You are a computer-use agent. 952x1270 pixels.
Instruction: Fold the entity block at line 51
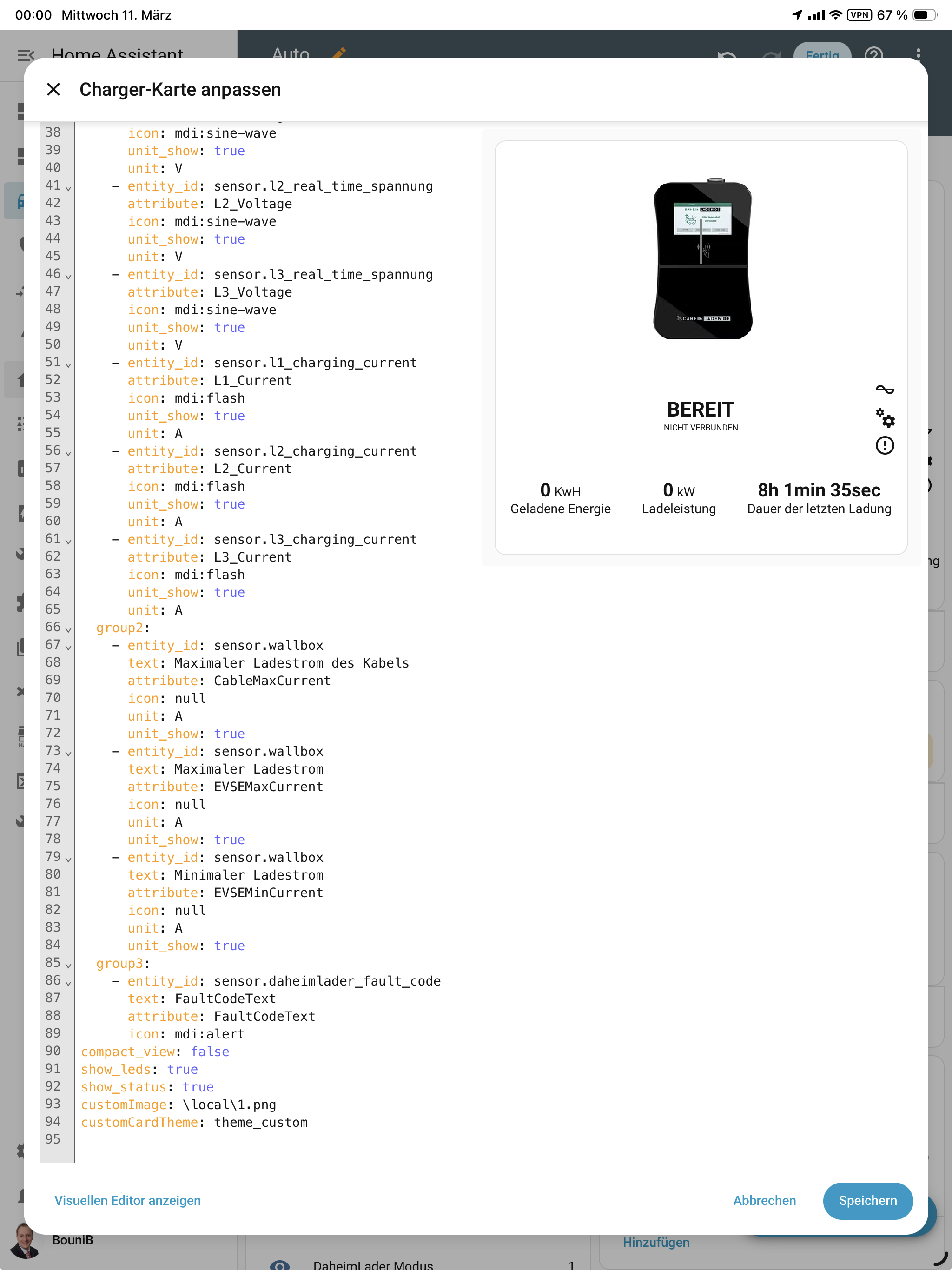pyautogui.click(x=68, y=364)
